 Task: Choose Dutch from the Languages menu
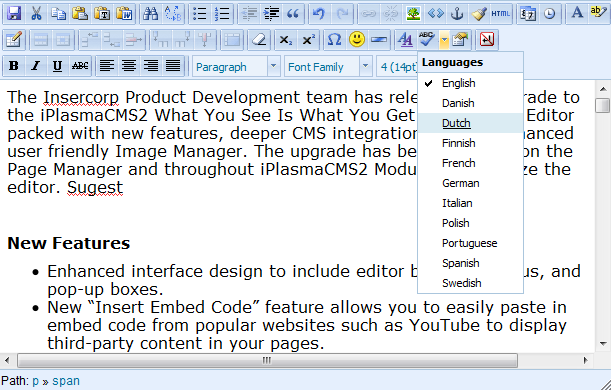coord(470,123)
